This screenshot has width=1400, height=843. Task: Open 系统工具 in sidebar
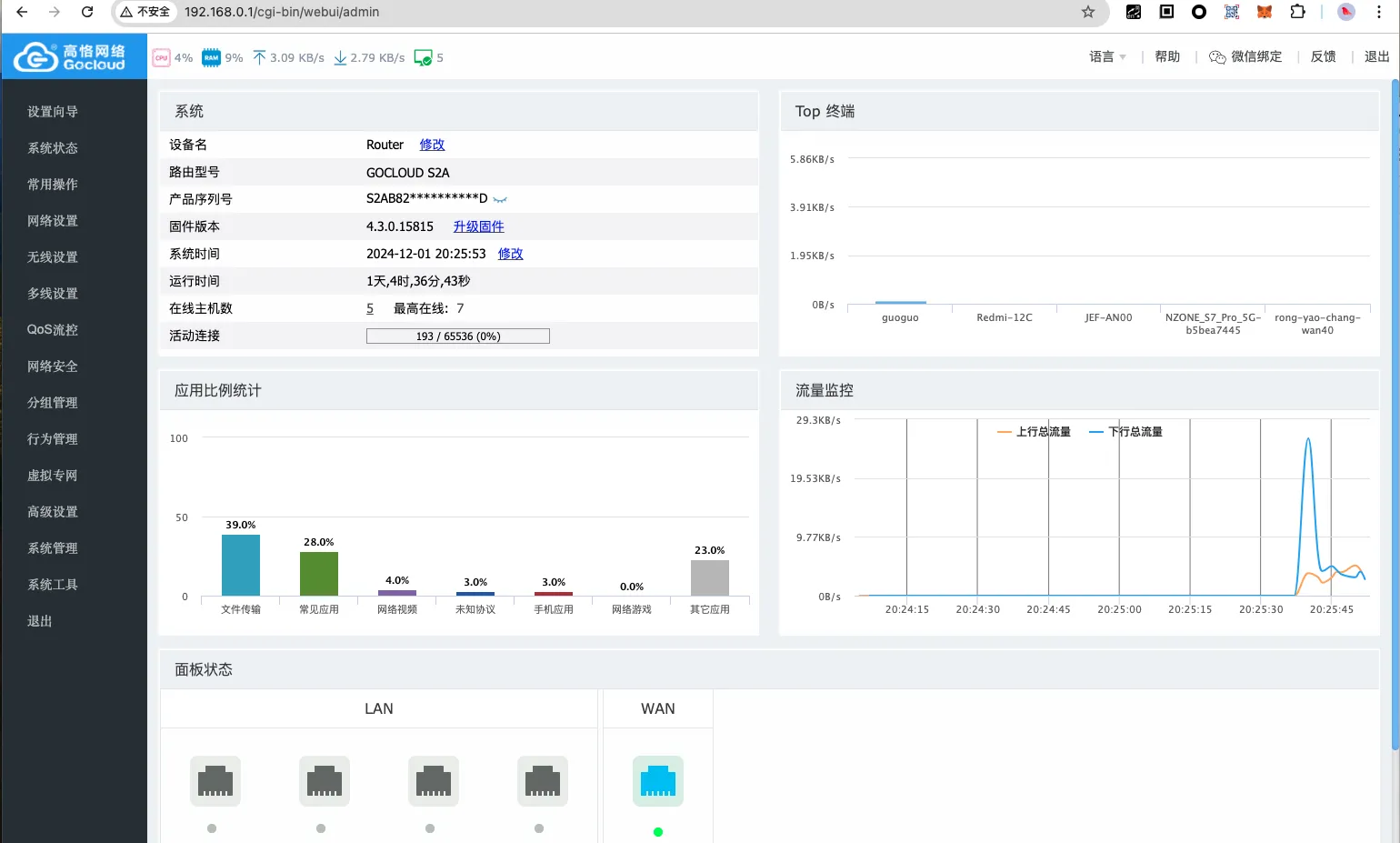pos(53,585)
